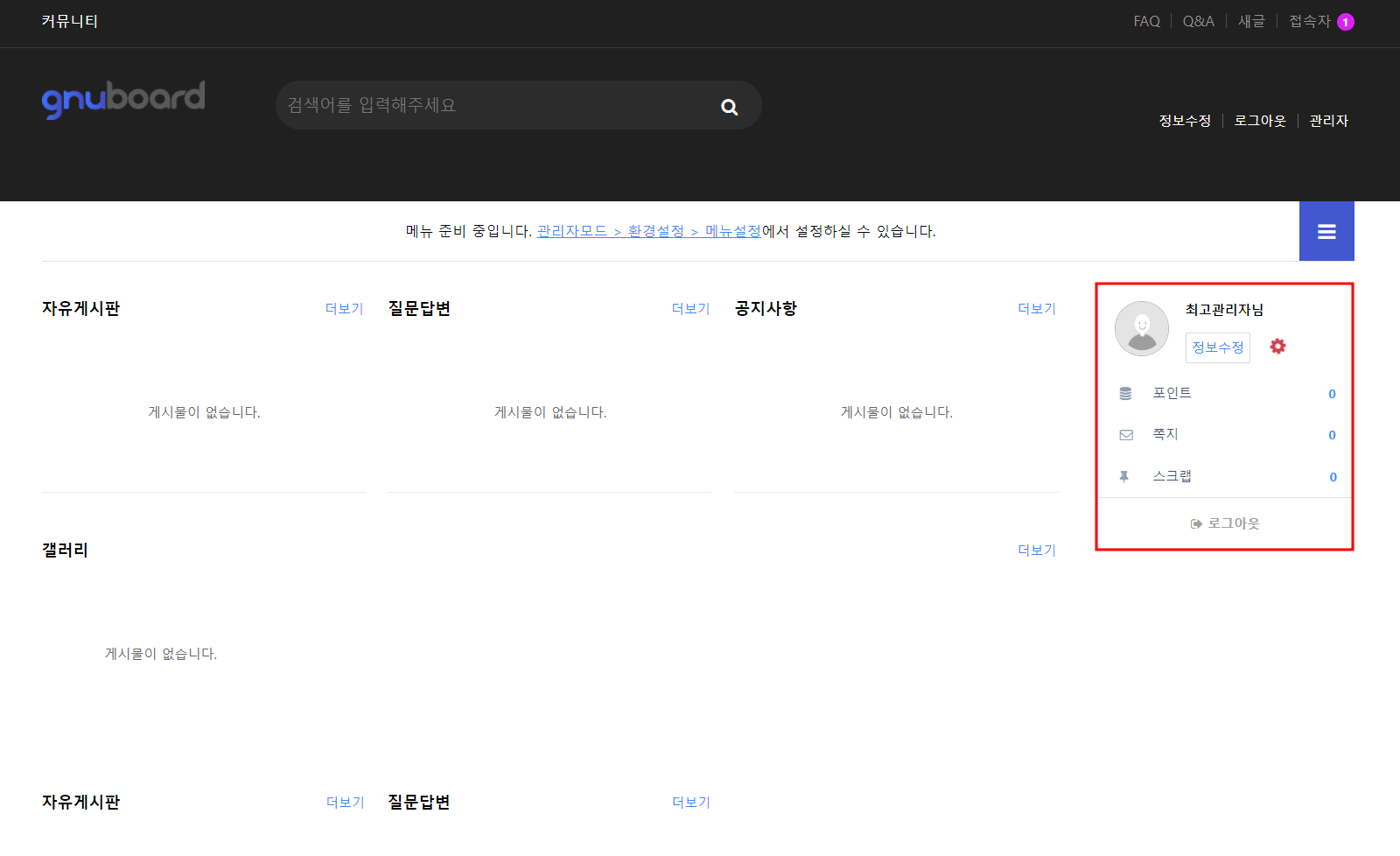Open the 관리자 link in header
This screenshot has width=1400, height=856.
pyautogui.click(x=1328, y=121)
